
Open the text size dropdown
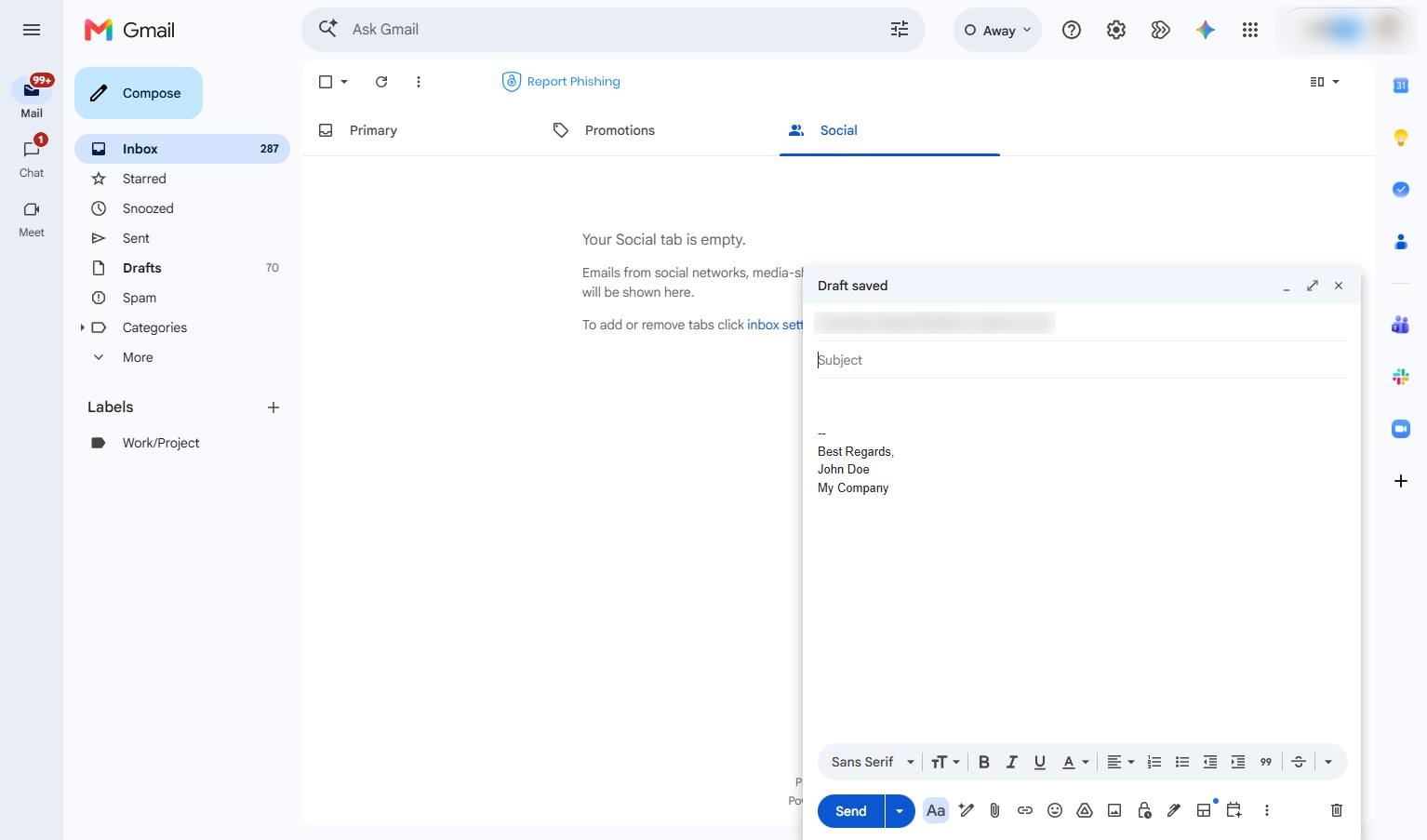pos(945,762)
